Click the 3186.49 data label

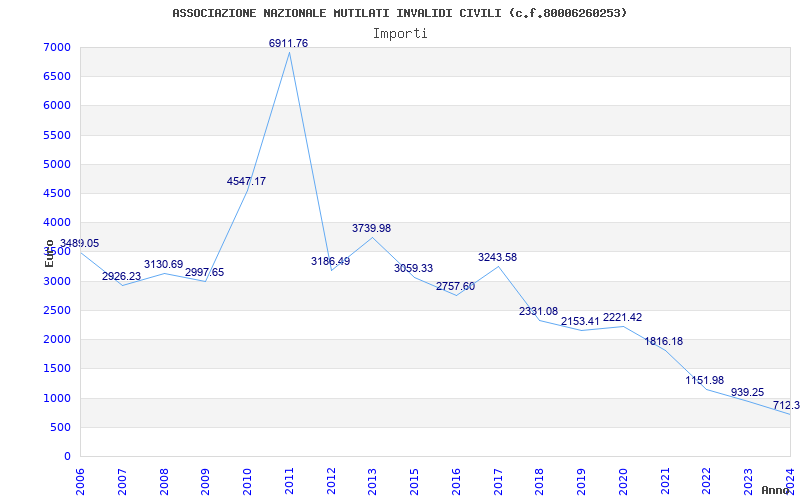(x=331, y=261)
